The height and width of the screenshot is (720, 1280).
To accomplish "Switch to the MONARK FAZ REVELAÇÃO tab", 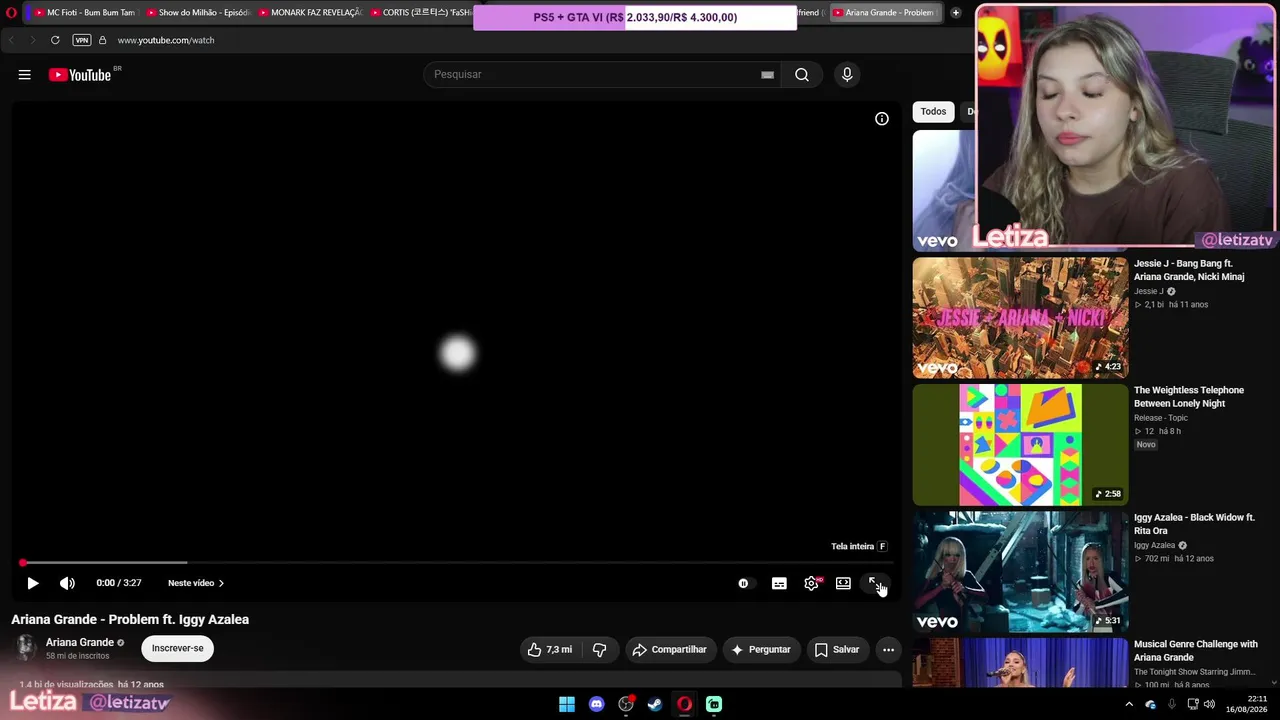I will click(309, 13).
